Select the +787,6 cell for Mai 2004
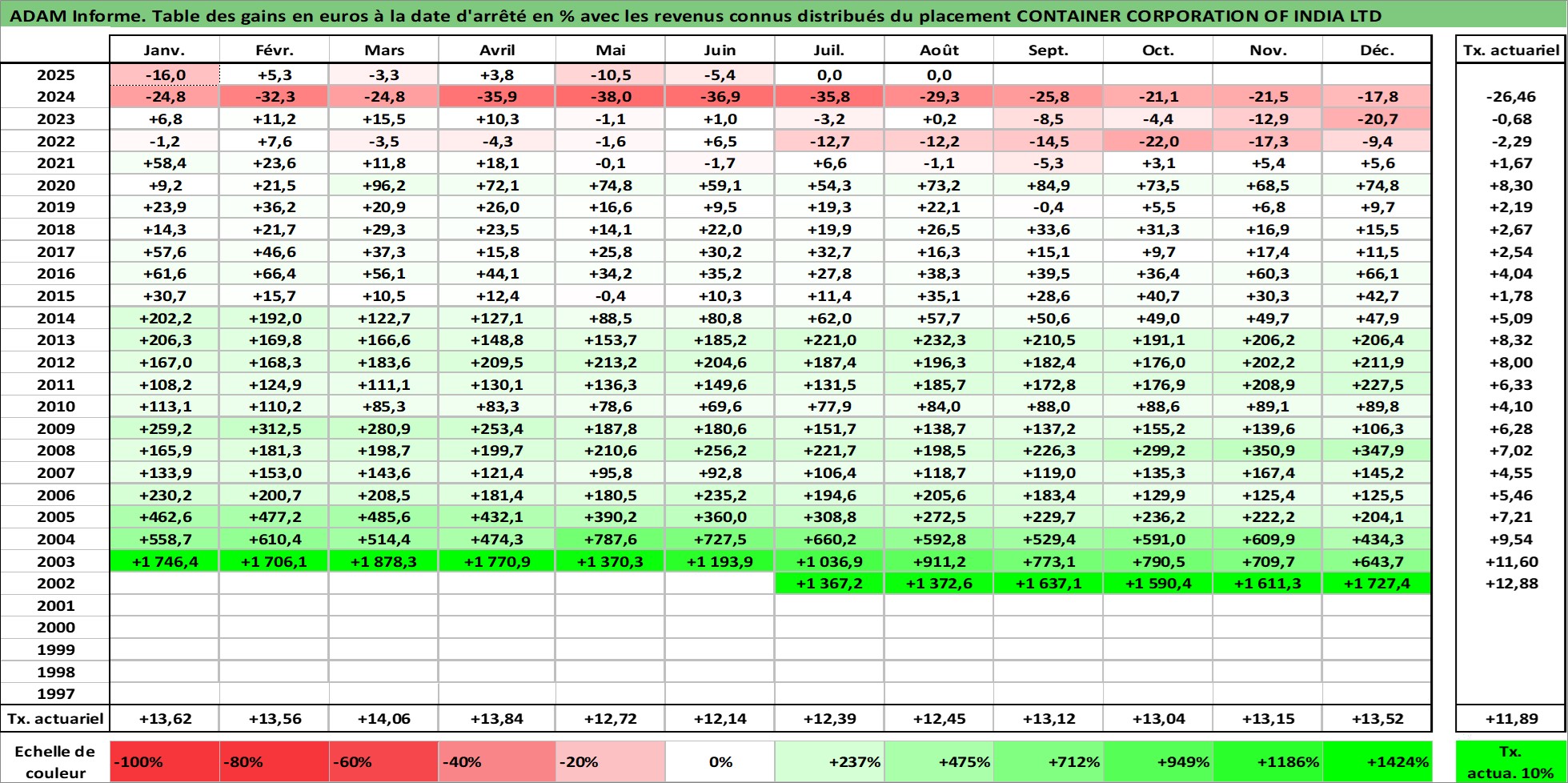 pos(610,540)
